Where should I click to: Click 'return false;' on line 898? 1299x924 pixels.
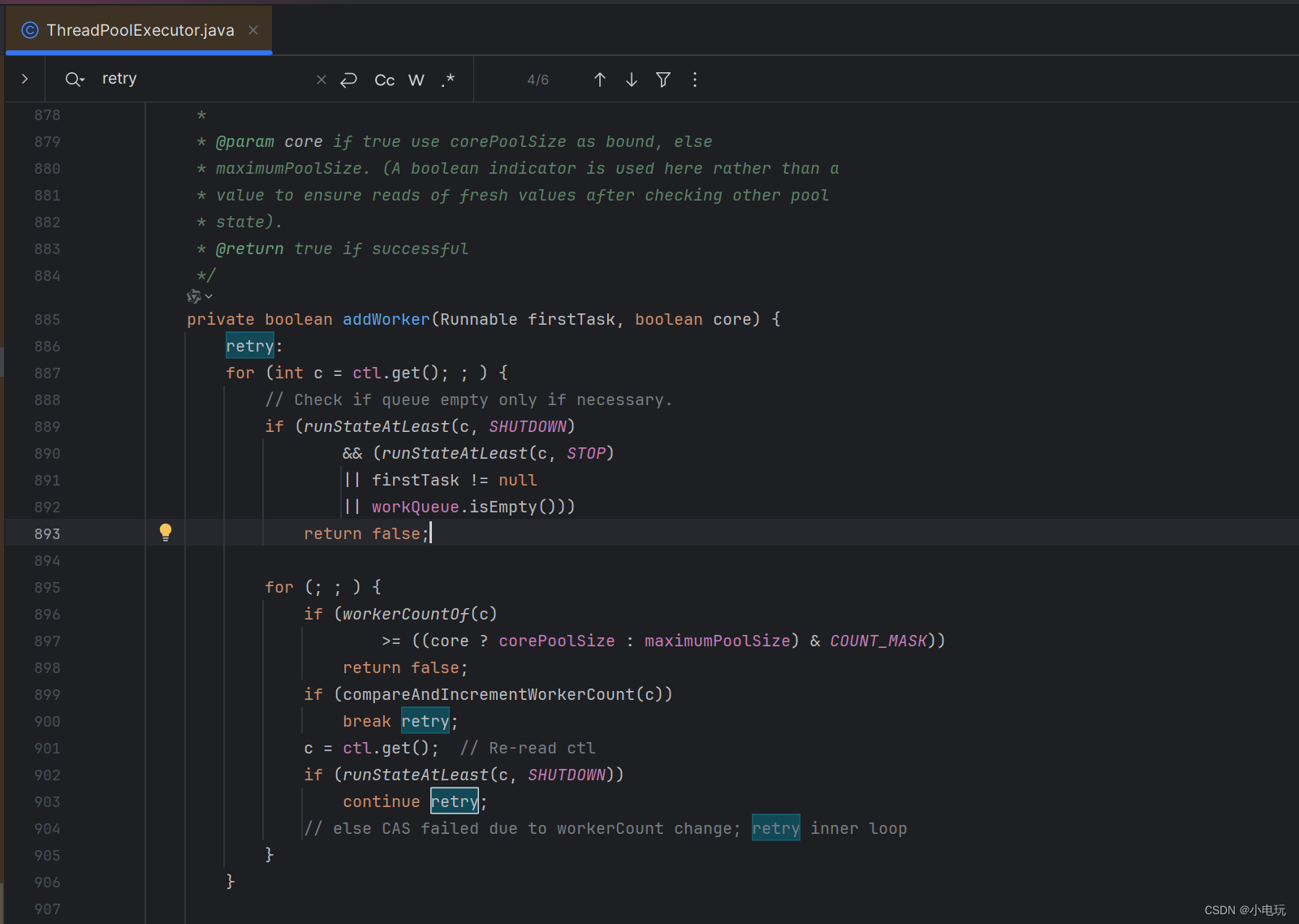pos(405,667)
